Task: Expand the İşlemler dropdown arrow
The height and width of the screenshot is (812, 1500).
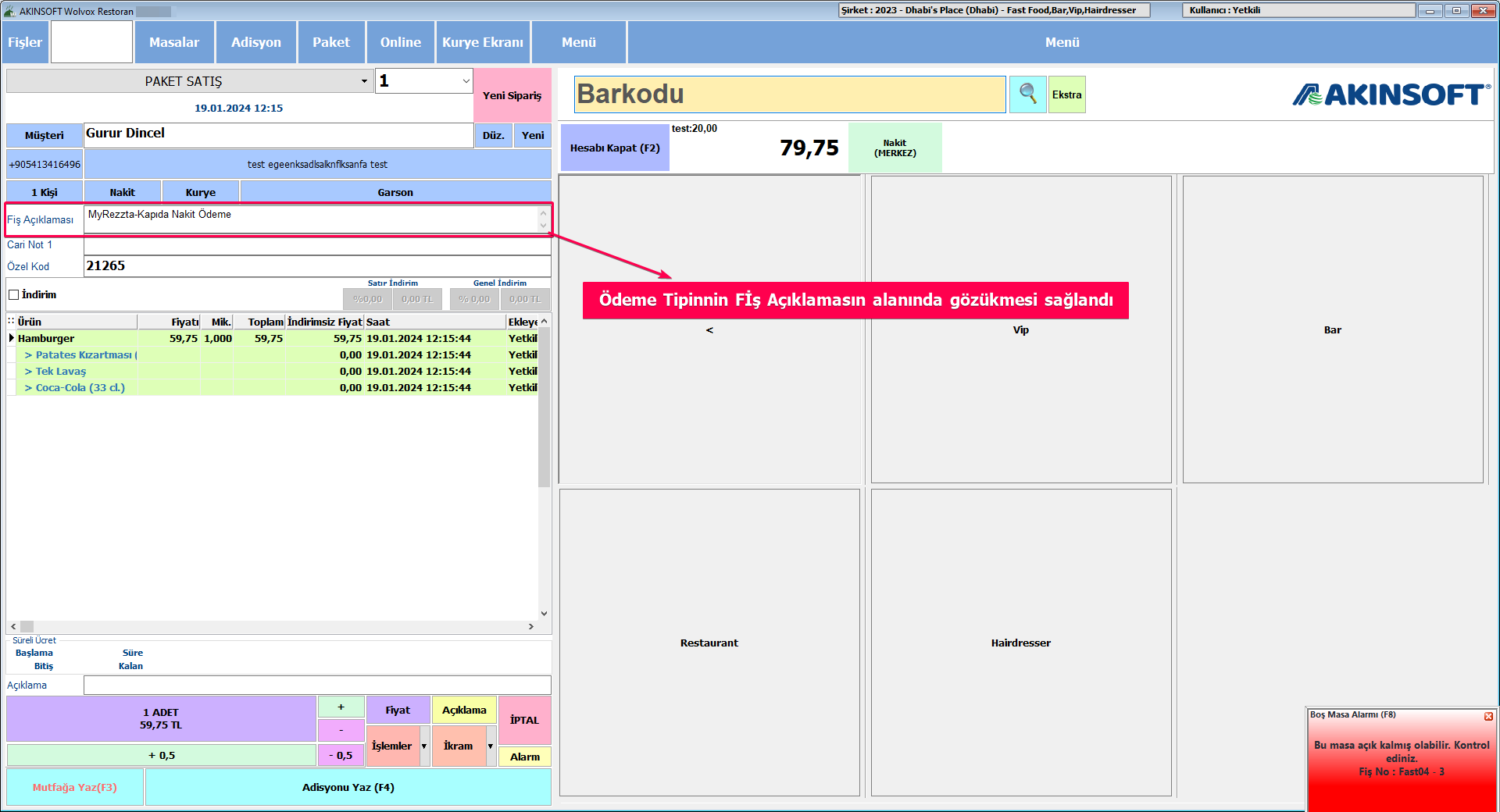Action: click(x=424, y=746)
